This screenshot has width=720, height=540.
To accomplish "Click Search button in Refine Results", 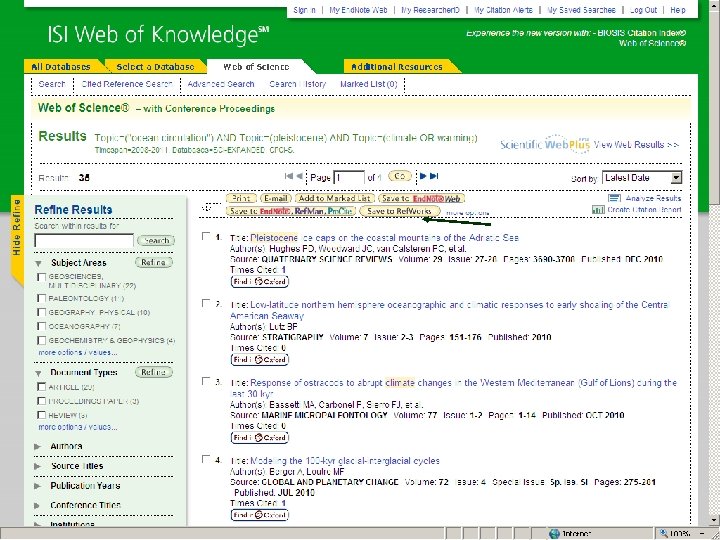I will pyautogui.click(x=156, y=241).
